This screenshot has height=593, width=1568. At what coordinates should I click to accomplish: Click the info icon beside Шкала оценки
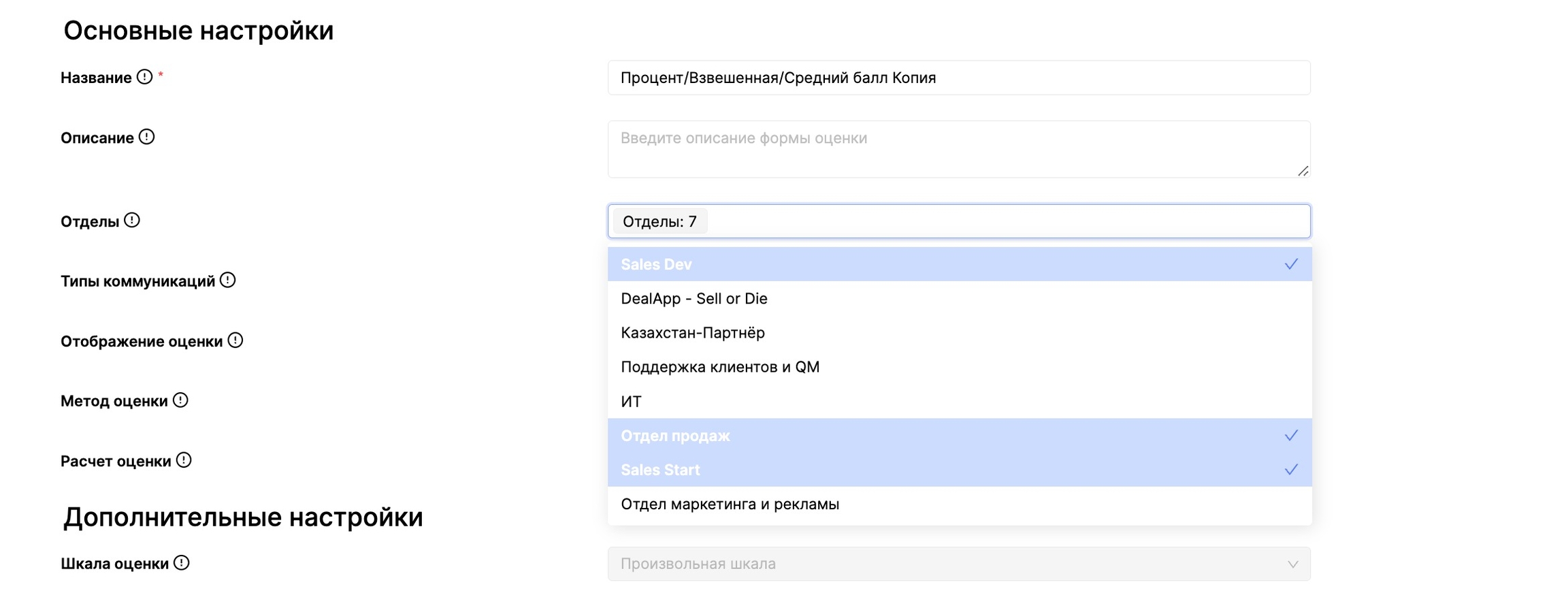click(181, 563)
